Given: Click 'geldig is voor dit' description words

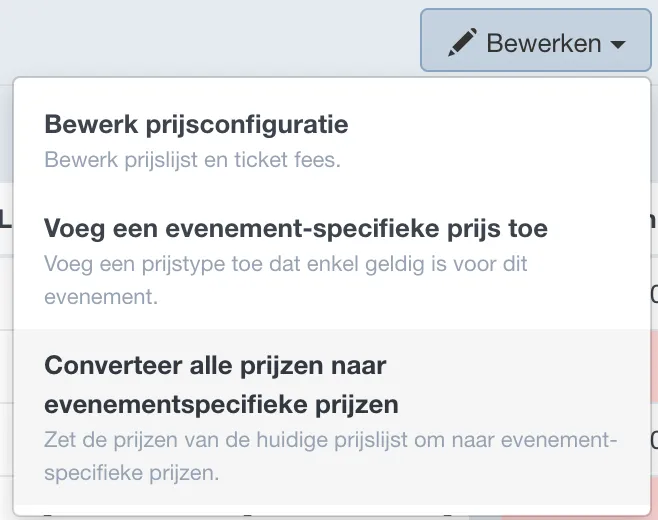Looking at the screenshot, I should [x=446, y=264].
